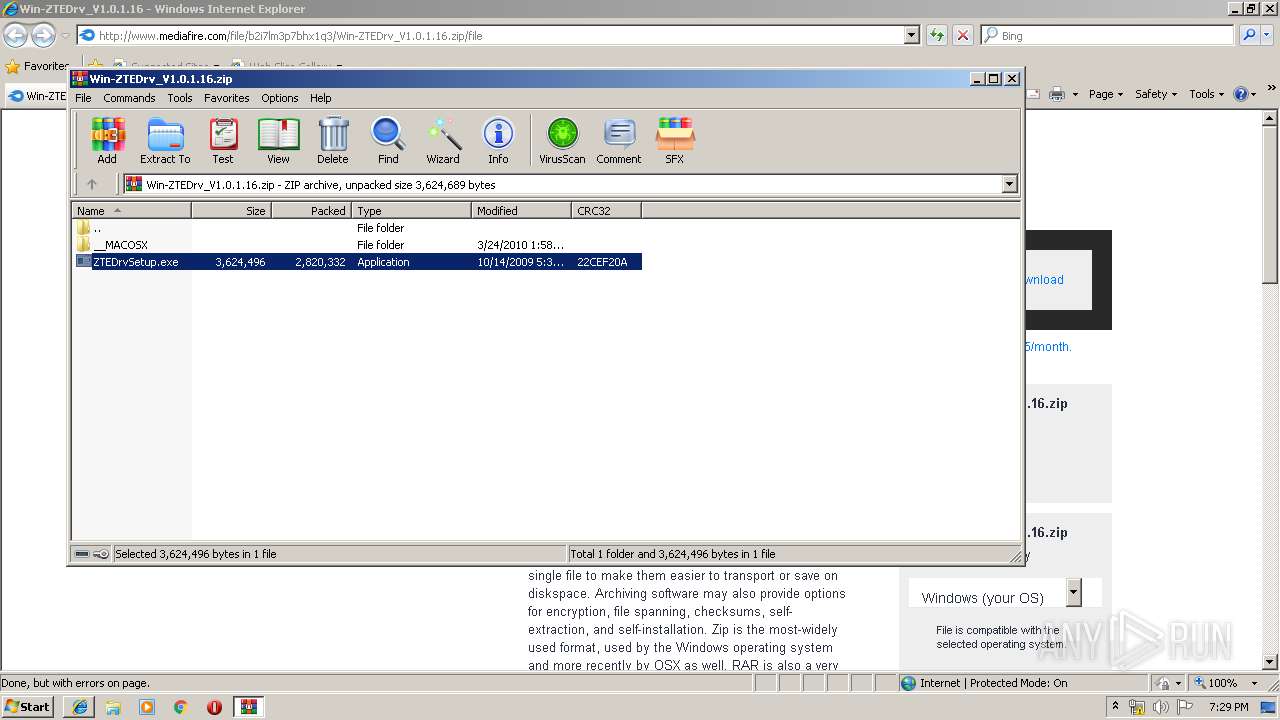Go up one folder level arrow
Image resolution: width=1280 pixels, height=720 pixels.
[92, 184]
